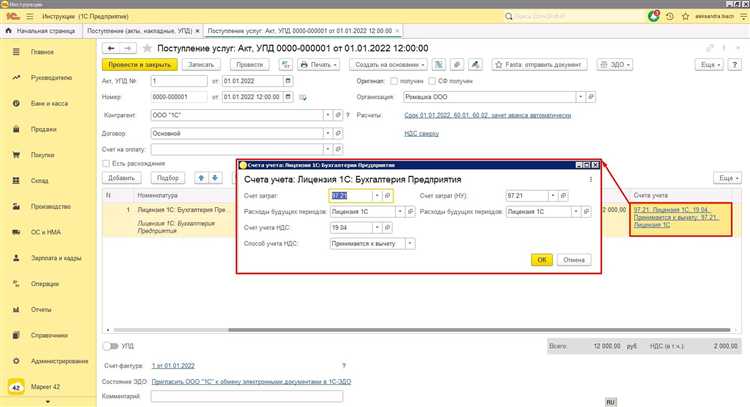Click Провести и закрыть button

(140, 65)
